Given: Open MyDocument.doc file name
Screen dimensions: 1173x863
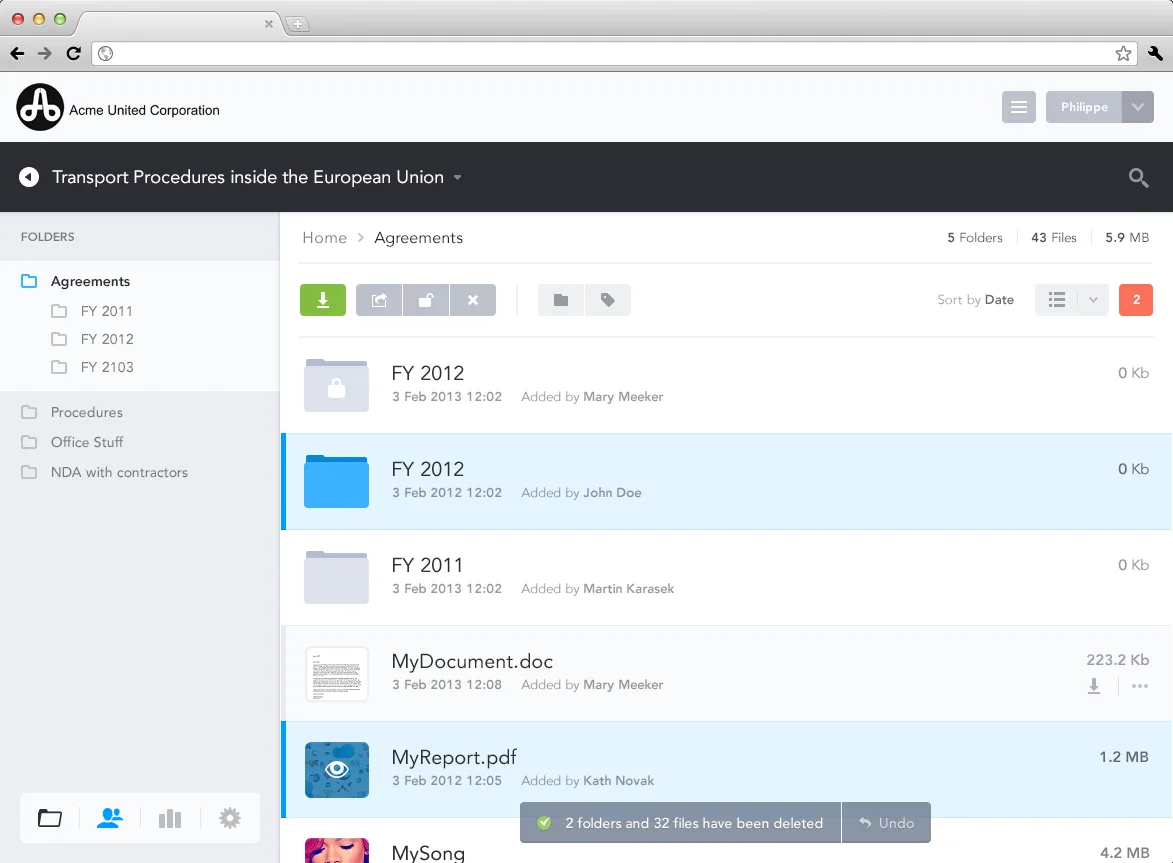Looking at the screenshot, I should [x=472, y=662].
